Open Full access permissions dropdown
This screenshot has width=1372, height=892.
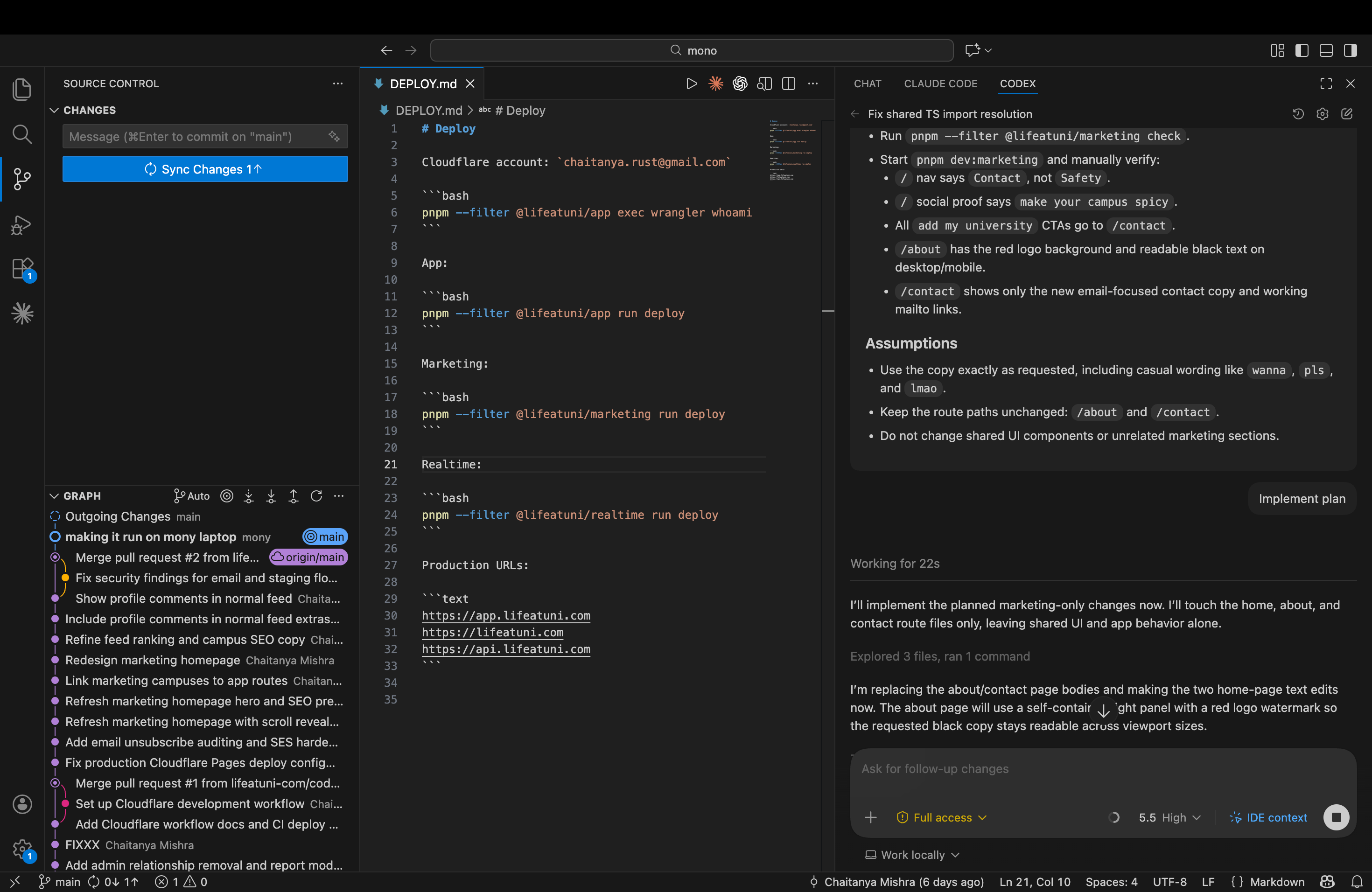942,818
